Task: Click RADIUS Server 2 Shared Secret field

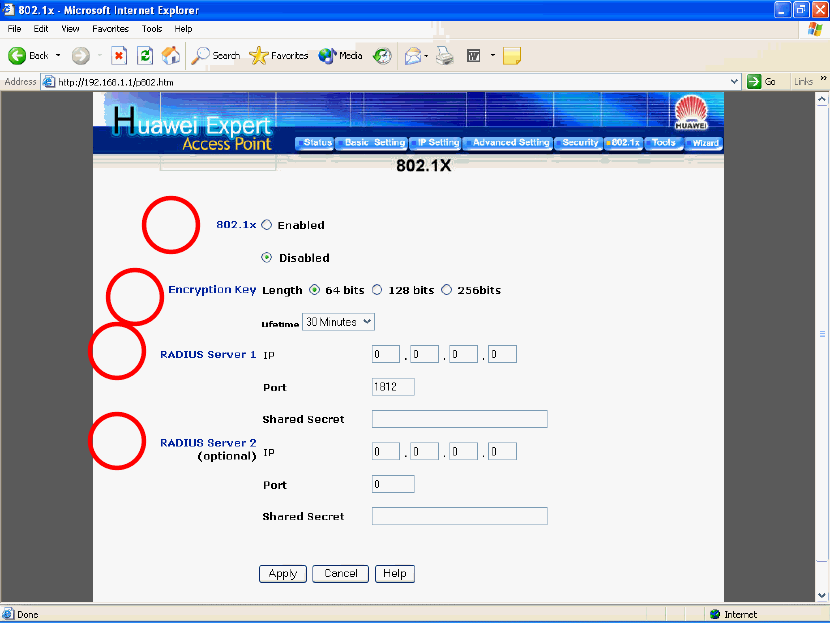Action: [x=460, y=516]
